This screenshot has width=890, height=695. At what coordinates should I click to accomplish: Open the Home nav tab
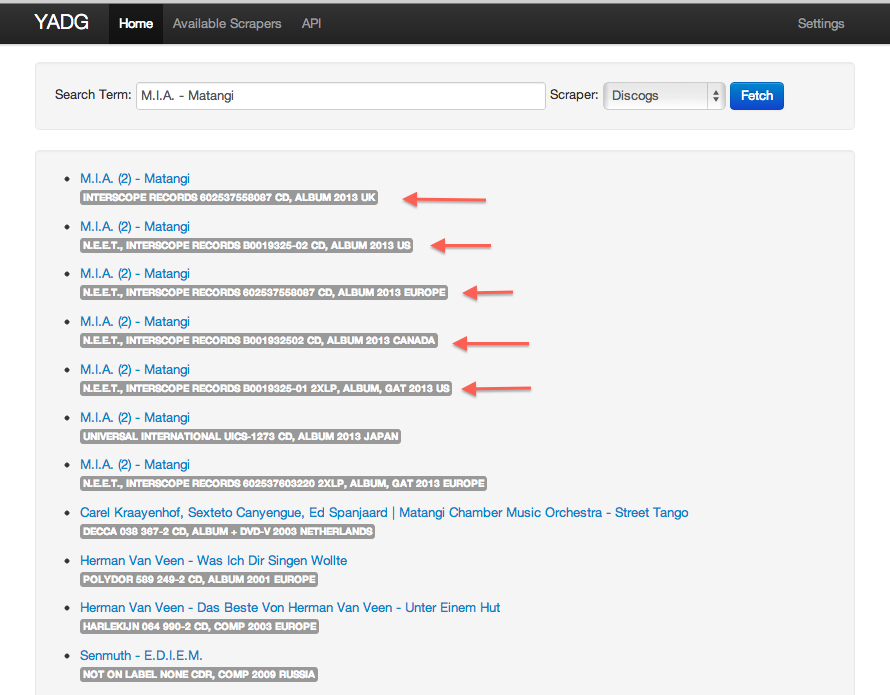pos(136,23)
